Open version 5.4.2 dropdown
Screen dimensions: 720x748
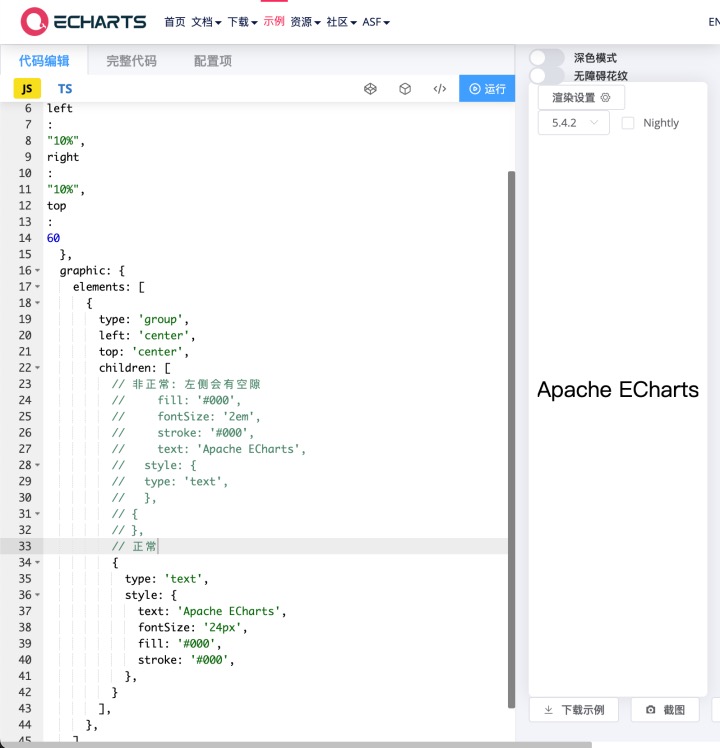[574, 123]
